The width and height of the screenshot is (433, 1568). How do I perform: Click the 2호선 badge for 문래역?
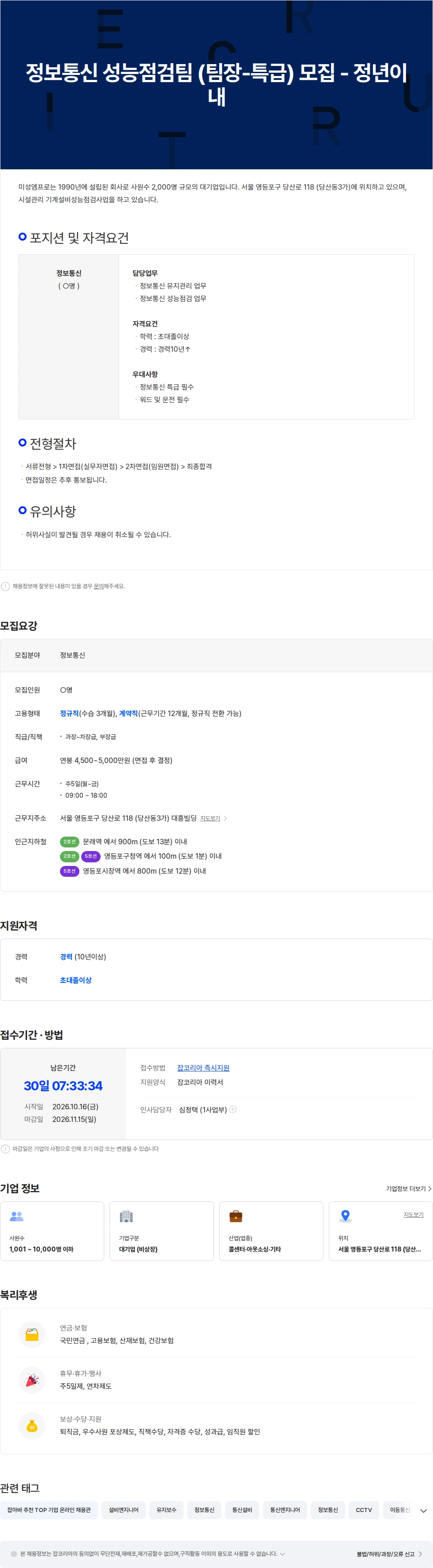coord(69,841)
